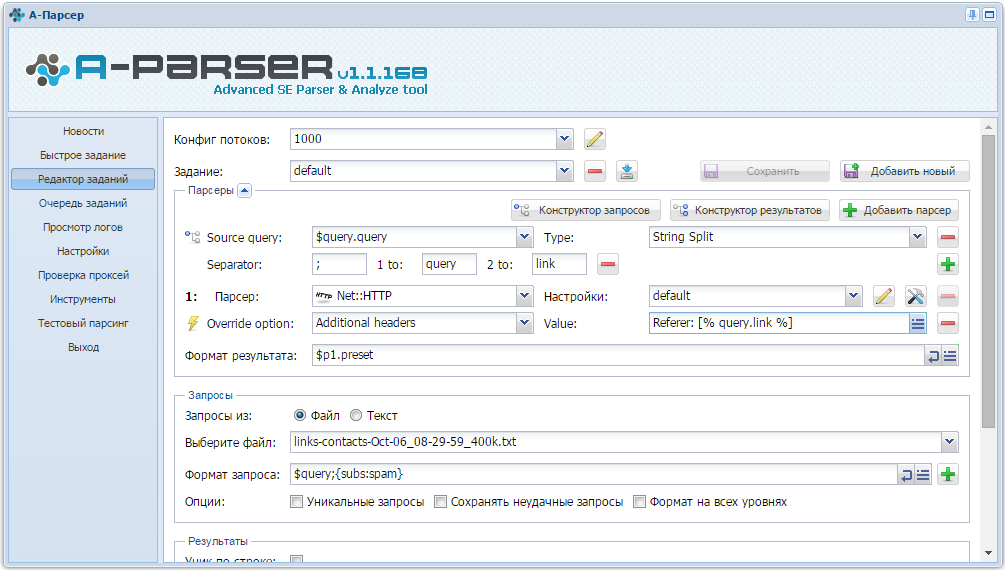The height and width of the screenshot is (570, 1005).
Task: Select Редактор заданий in the sidebar
Action: [83, 179]
